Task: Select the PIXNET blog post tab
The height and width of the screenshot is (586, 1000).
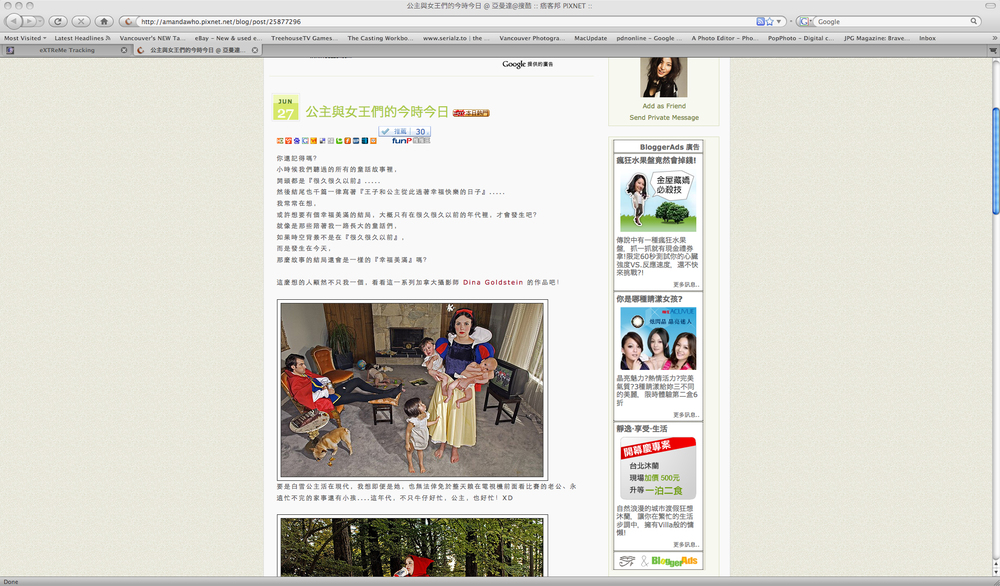Action: coord(197,50)
